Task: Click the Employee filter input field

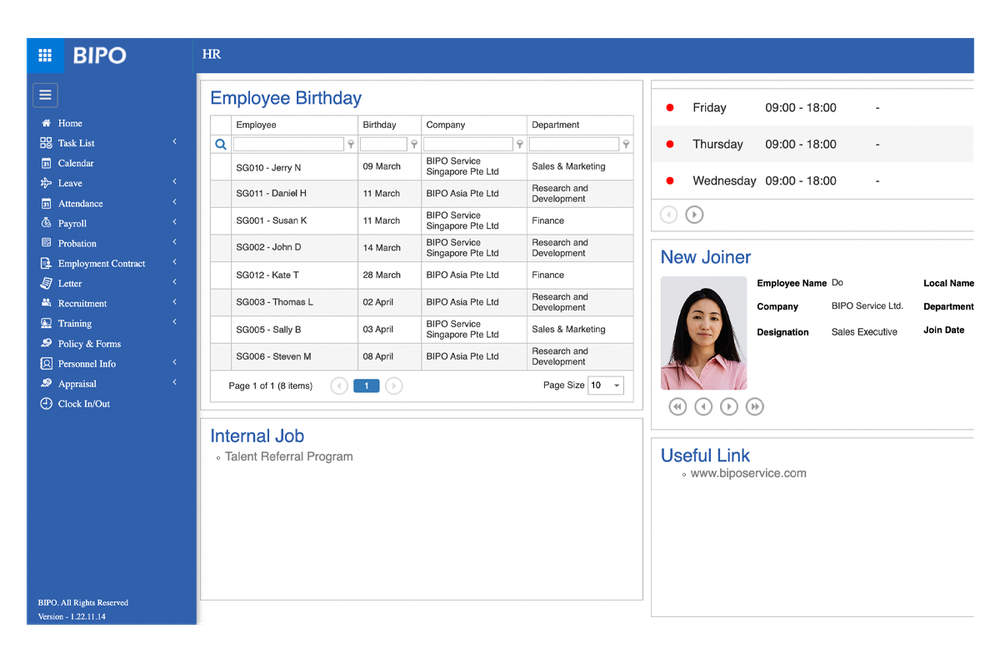Action: coord(288,144)
